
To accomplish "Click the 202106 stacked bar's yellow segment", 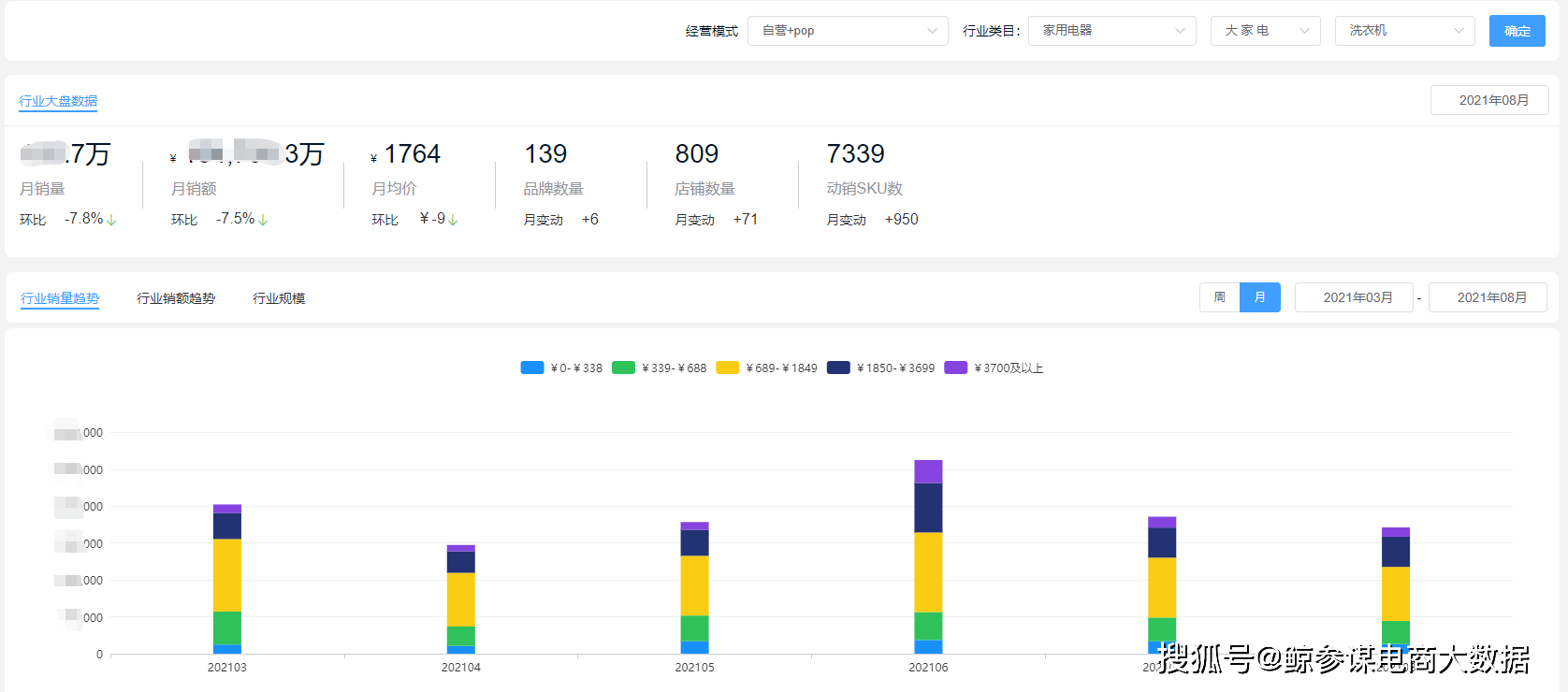I will tap(928, 572).
